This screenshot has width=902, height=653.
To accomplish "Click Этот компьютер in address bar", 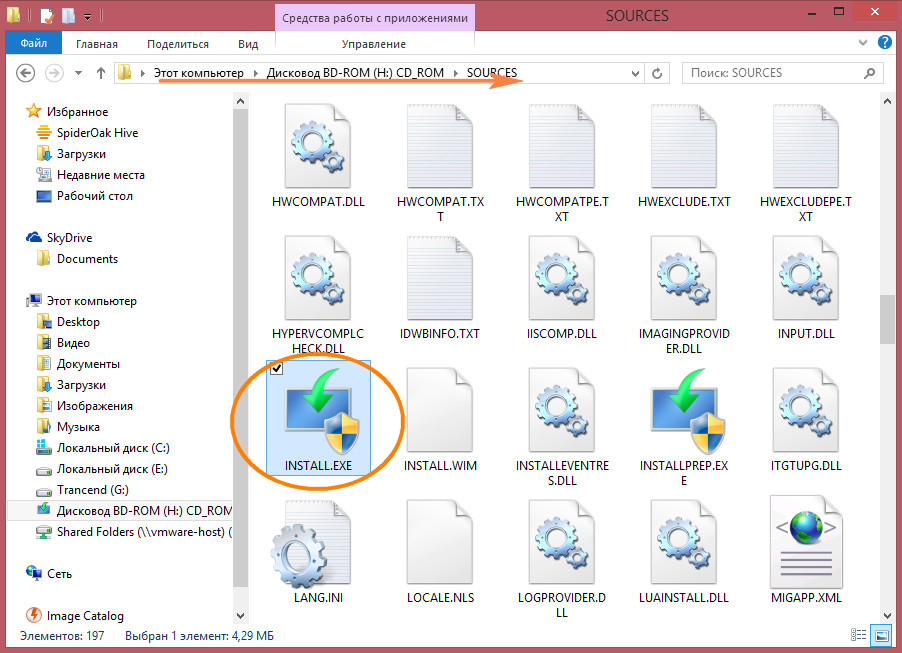I will pos(198,73).
